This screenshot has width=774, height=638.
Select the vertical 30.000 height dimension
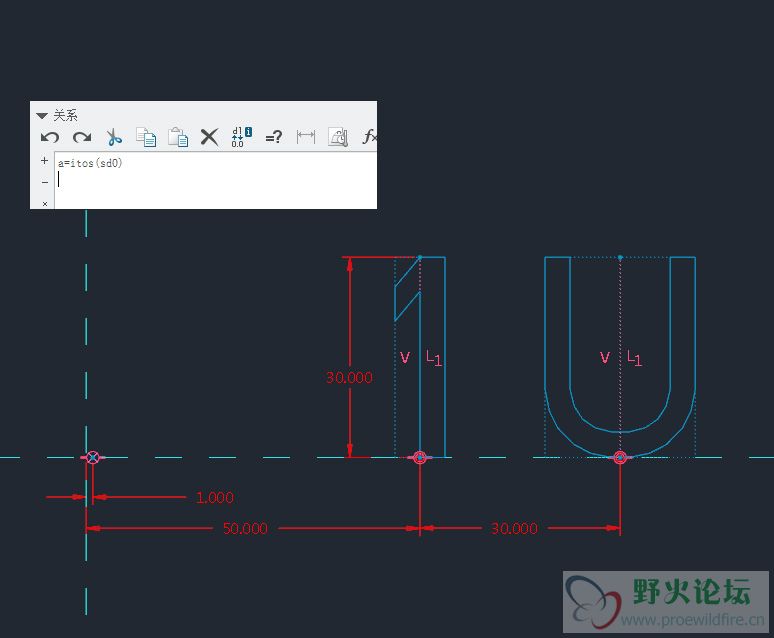coord(349,378)
